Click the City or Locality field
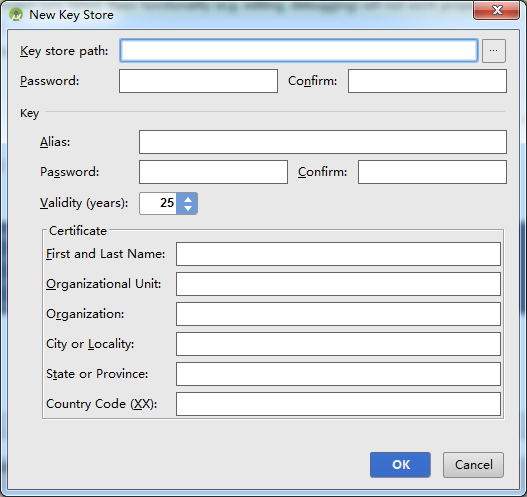This screenshot has height=497, width=527. [x=338, y=344]
